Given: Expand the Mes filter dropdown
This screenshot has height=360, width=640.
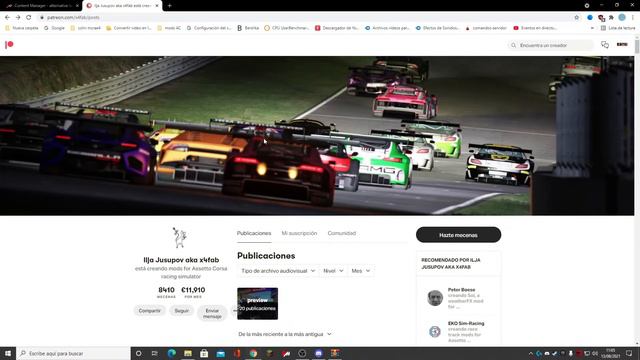Looking at the screenshot, I should (x=361, y=271).
